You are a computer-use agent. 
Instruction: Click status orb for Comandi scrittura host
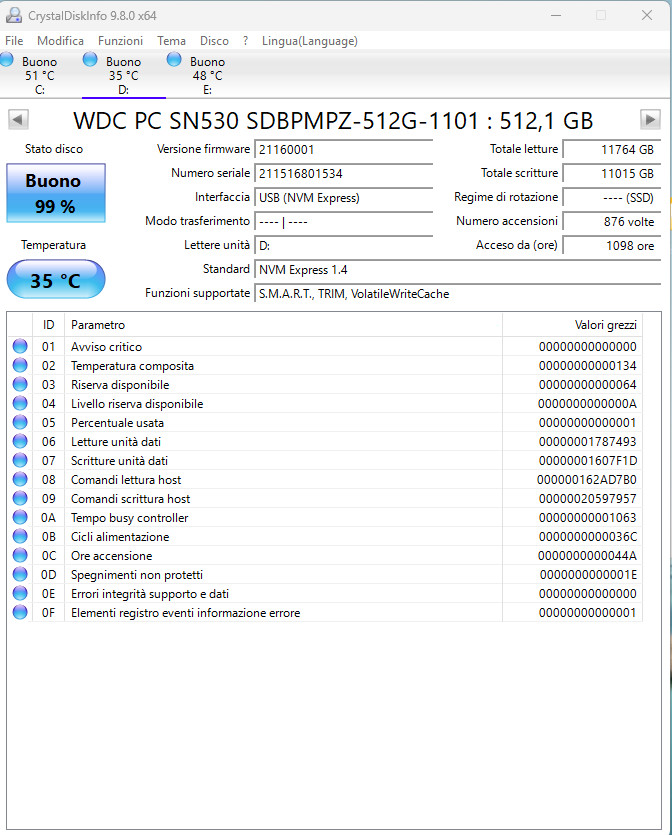pos(20,498)
